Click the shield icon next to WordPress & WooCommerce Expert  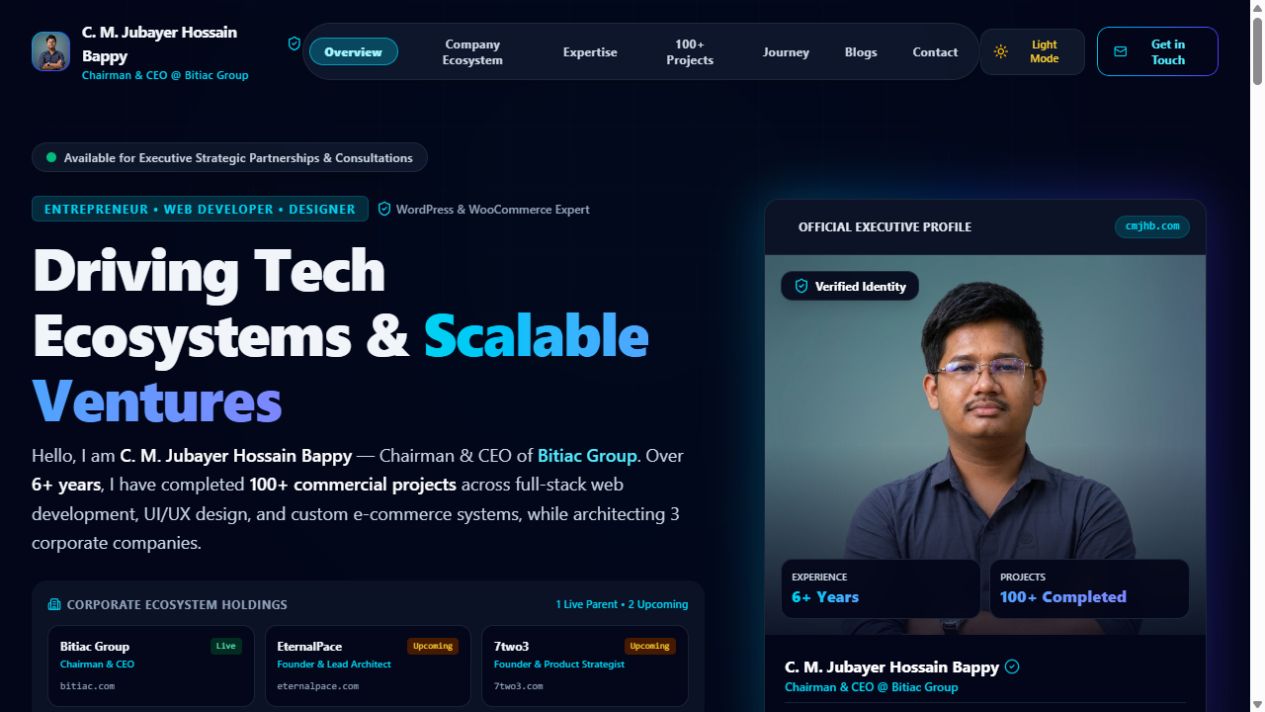pos(384,209)
